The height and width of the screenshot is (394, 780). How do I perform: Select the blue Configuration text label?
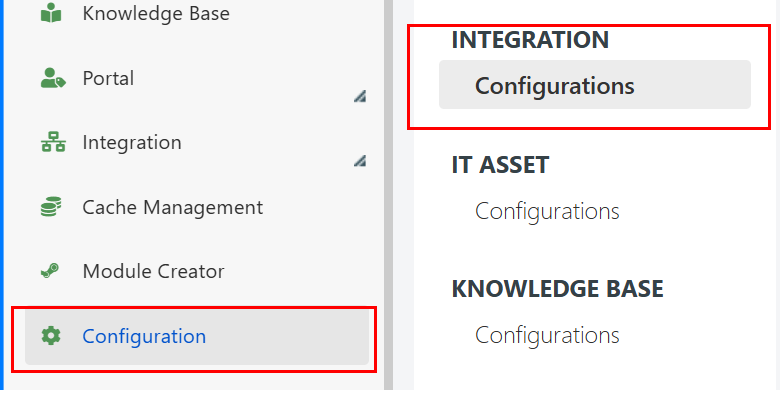pyautogui.click(x=144, y=336)
